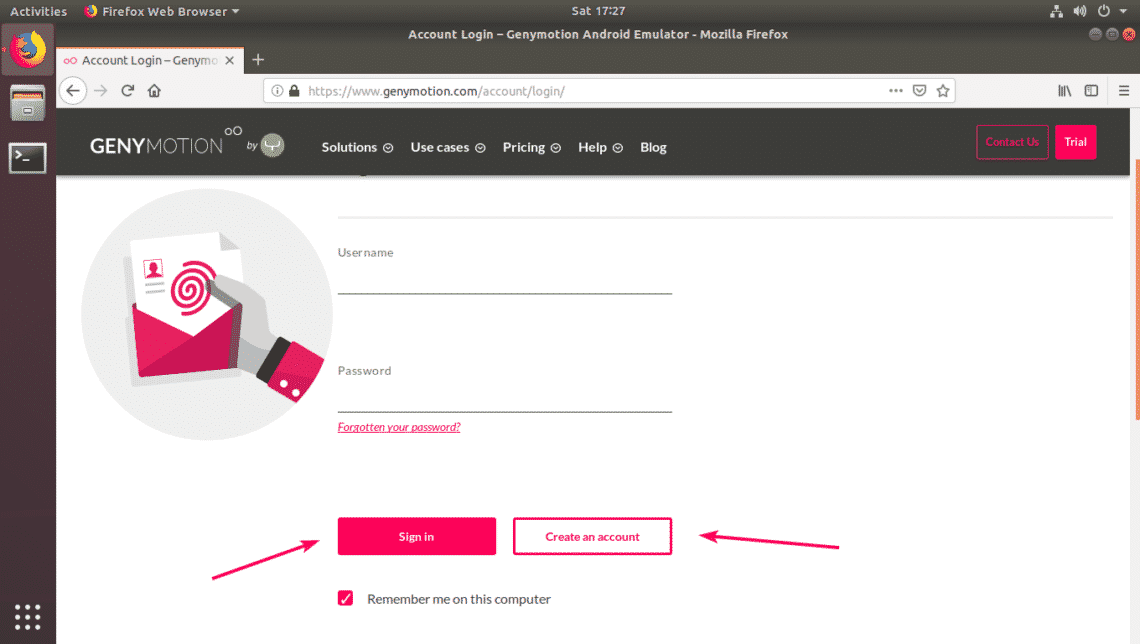Expand the Use cases dropdown menu
The image size is (1140, 644).
coord(447,147)
